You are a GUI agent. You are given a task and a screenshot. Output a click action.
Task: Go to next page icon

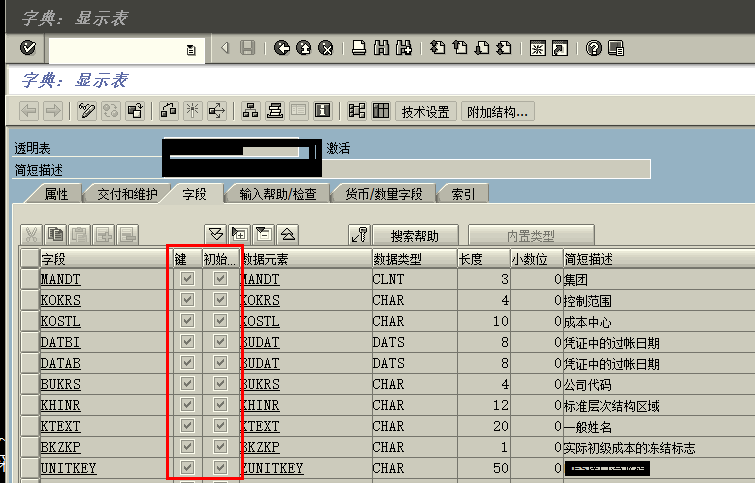pyautogui.click(x=482, y=48)
